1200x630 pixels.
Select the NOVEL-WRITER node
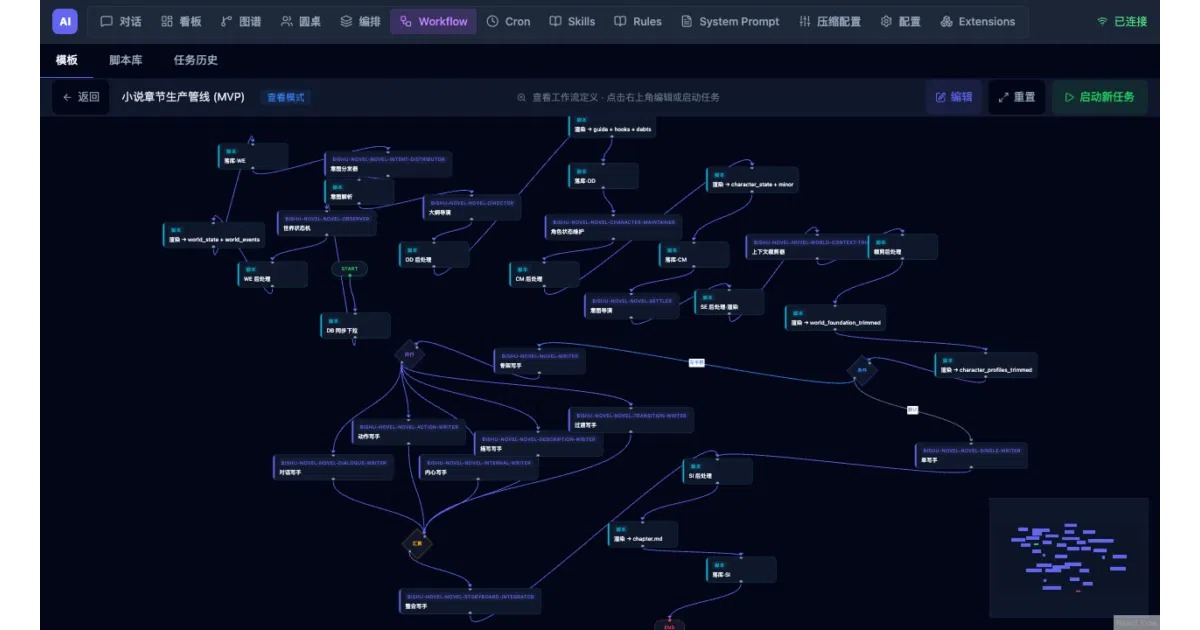tap(540, 361)
